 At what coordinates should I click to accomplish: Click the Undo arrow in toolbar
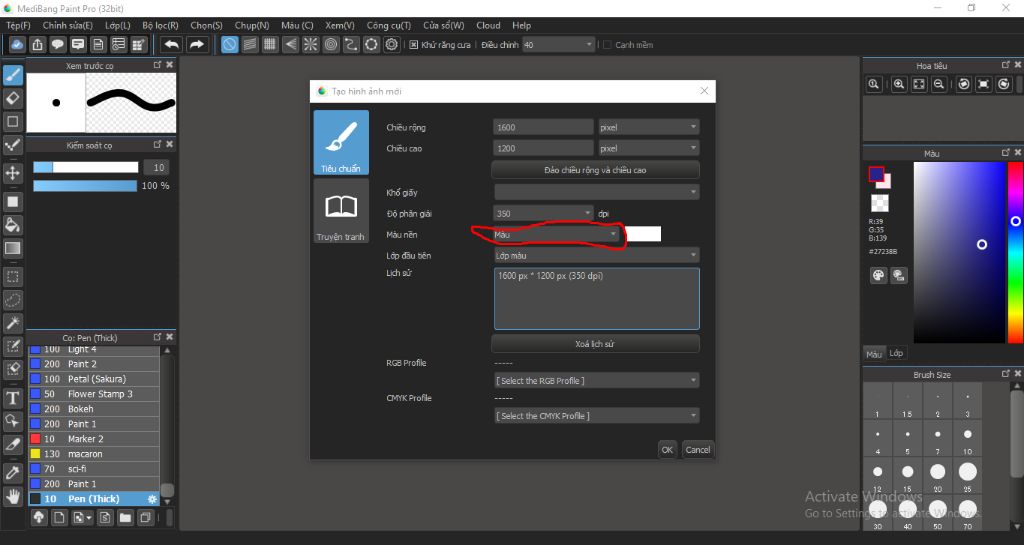point(172,44)
